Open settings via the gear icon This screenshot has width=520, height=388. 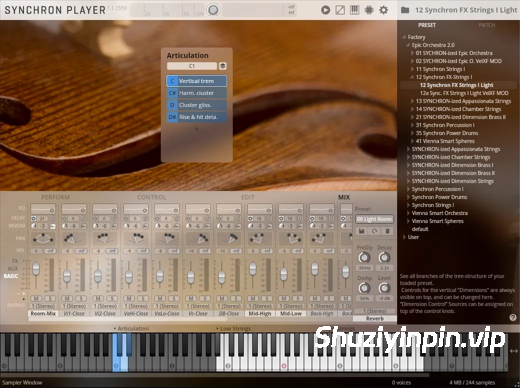384,10
